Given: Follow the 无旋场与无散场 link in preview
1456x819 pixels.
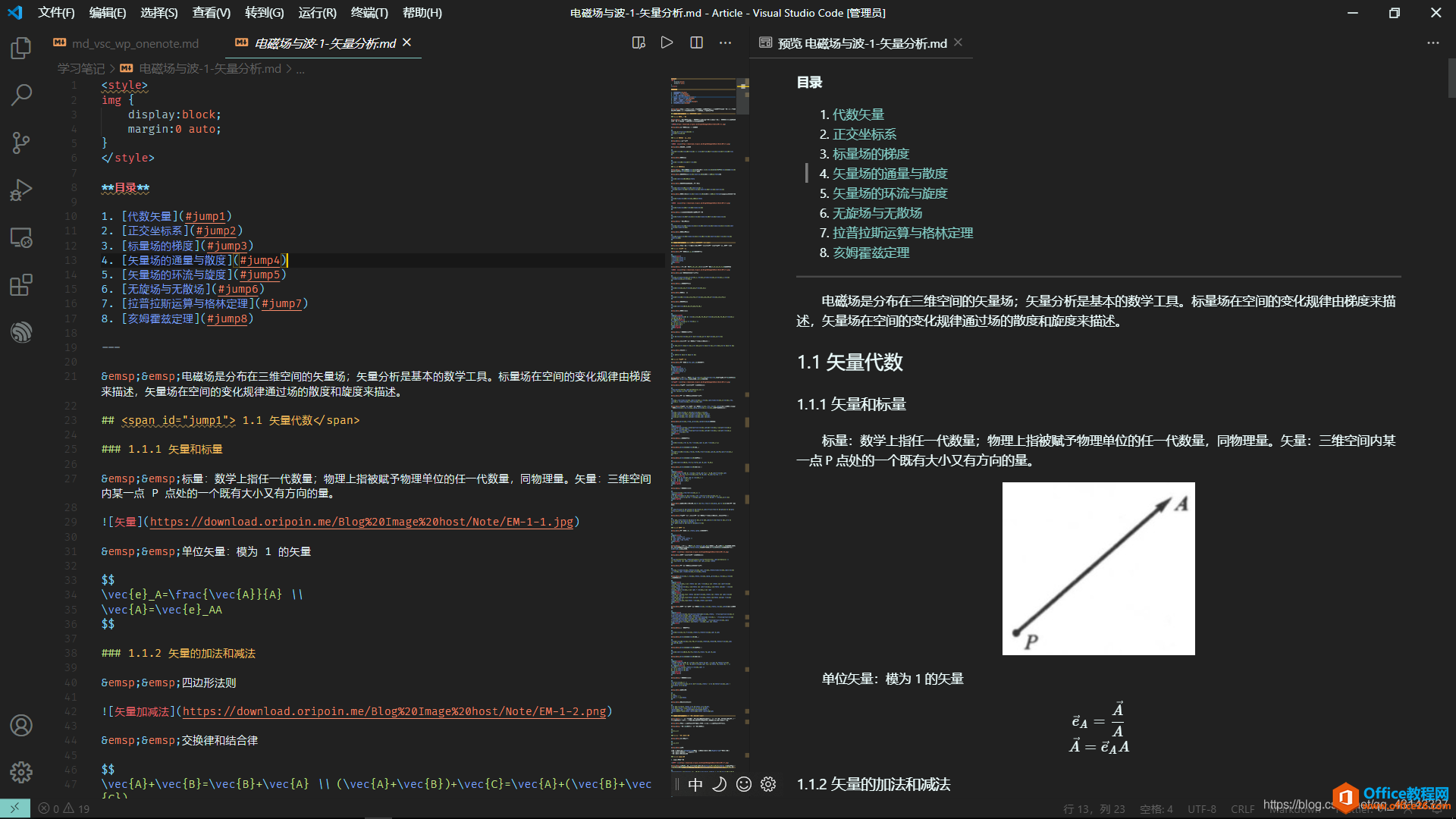Looking at the screenshot, I should pyautogui.click(x=877, y=213).
